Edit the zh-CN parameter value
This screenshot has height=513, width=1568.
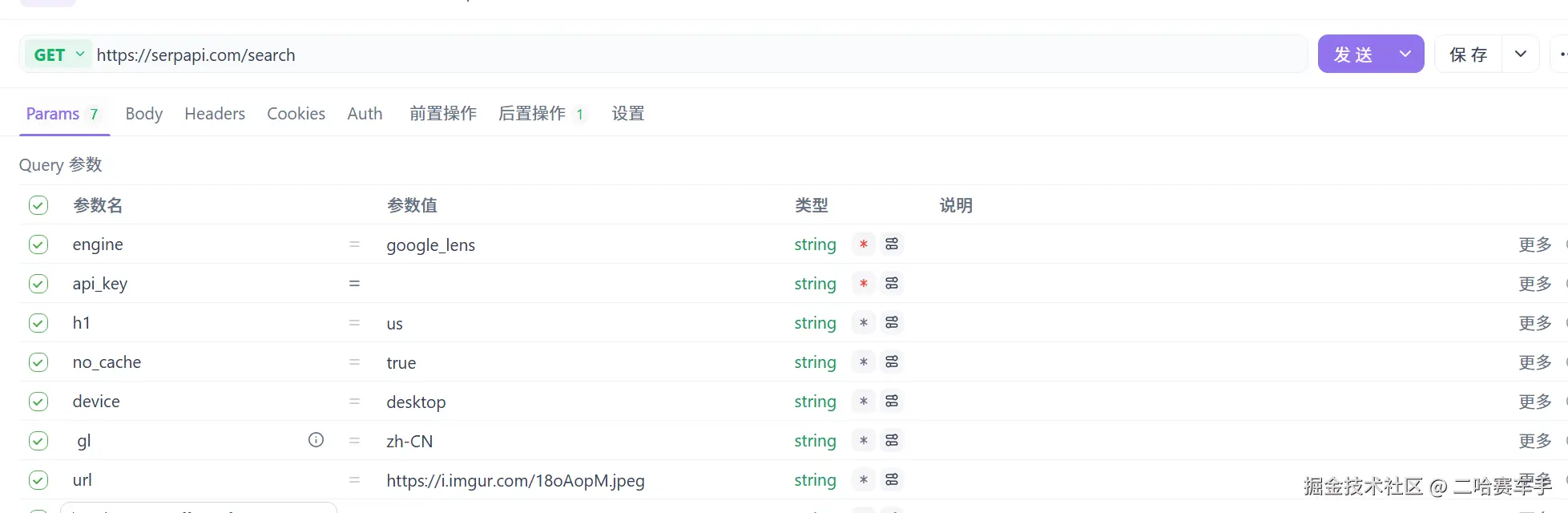coord(409,441)
